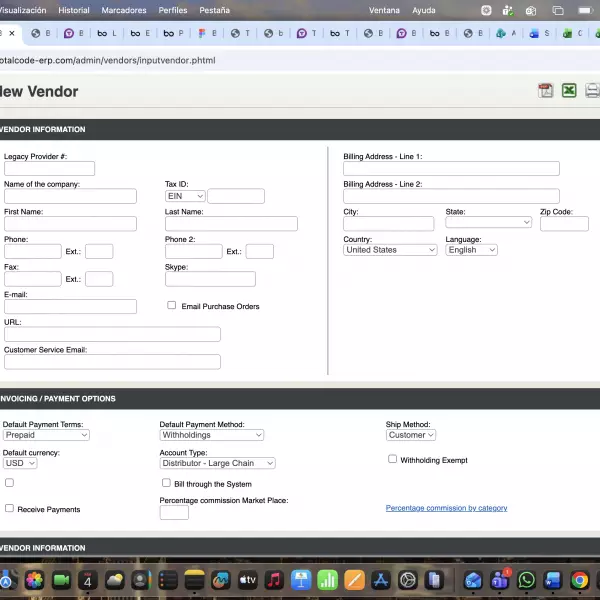Export the vendor form to PDF
Image resolution: width=600 pixels, height=600 pixels.
pyautogui.click(x=545, y=91)
